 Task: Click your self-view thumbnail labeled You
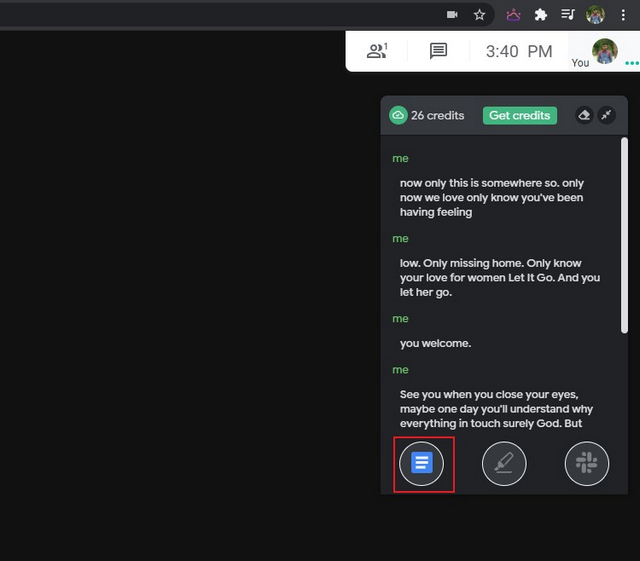[x=604, y=51]
